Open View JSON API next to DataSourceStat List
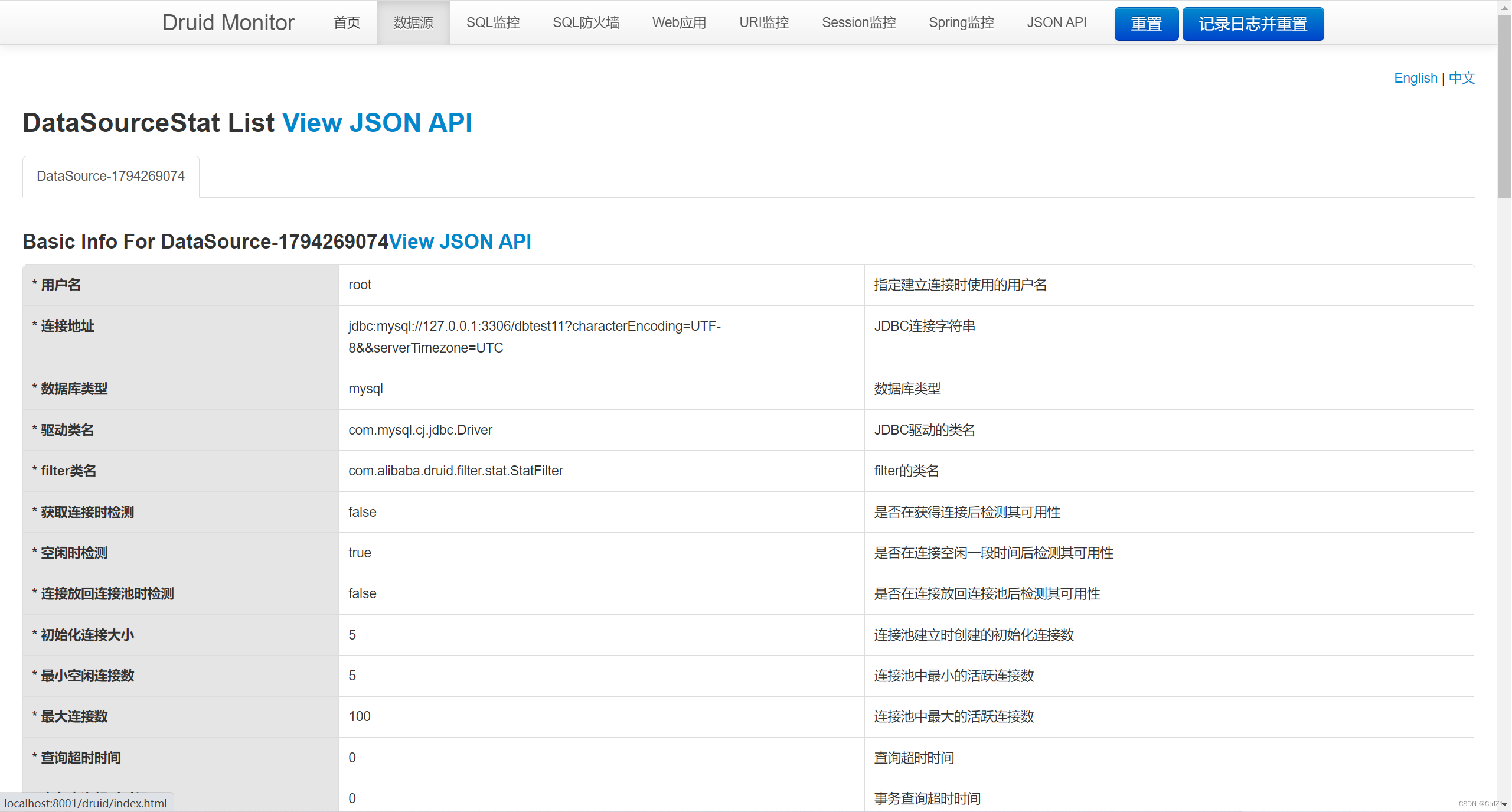1512x812 pixels. click(x=377, y=122)
